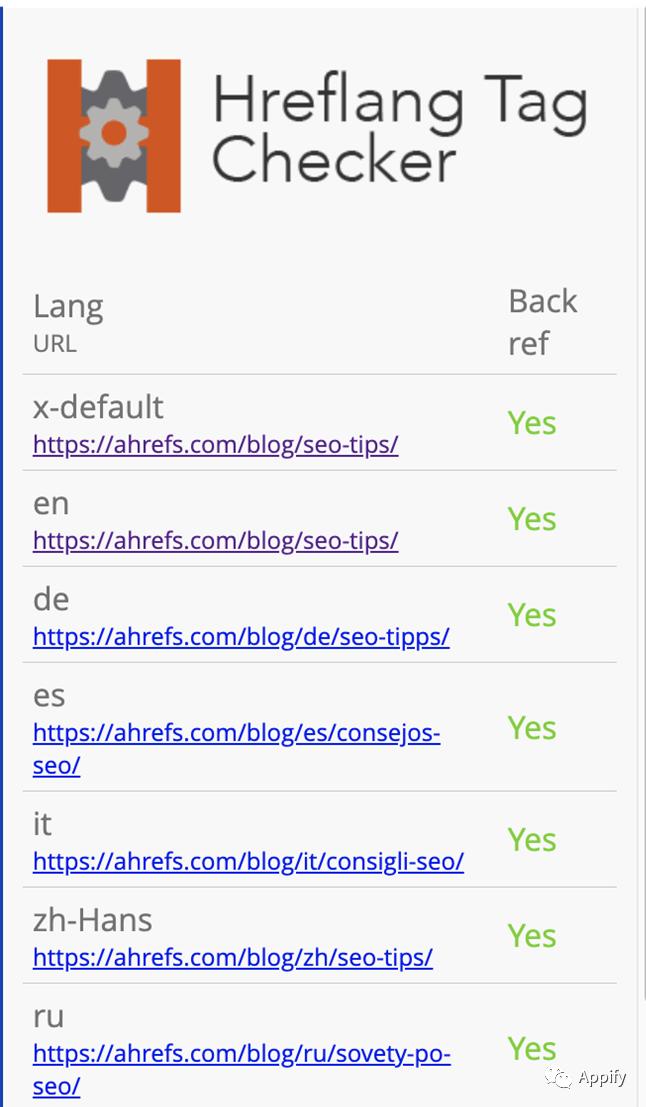The image size is (646, 1107).
Task: Click the Hreflang Tag Checker gear logo
Action: click(114, 135)
